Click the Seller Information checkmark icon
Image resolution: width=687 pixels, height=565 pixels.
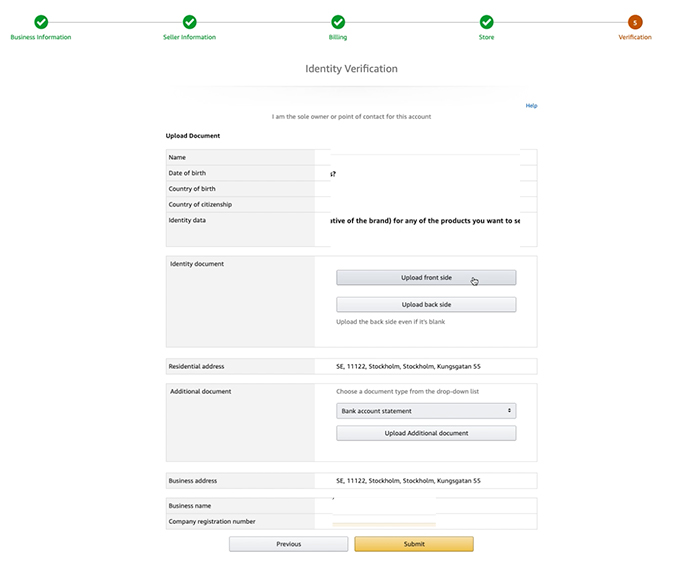click(189, 22)
